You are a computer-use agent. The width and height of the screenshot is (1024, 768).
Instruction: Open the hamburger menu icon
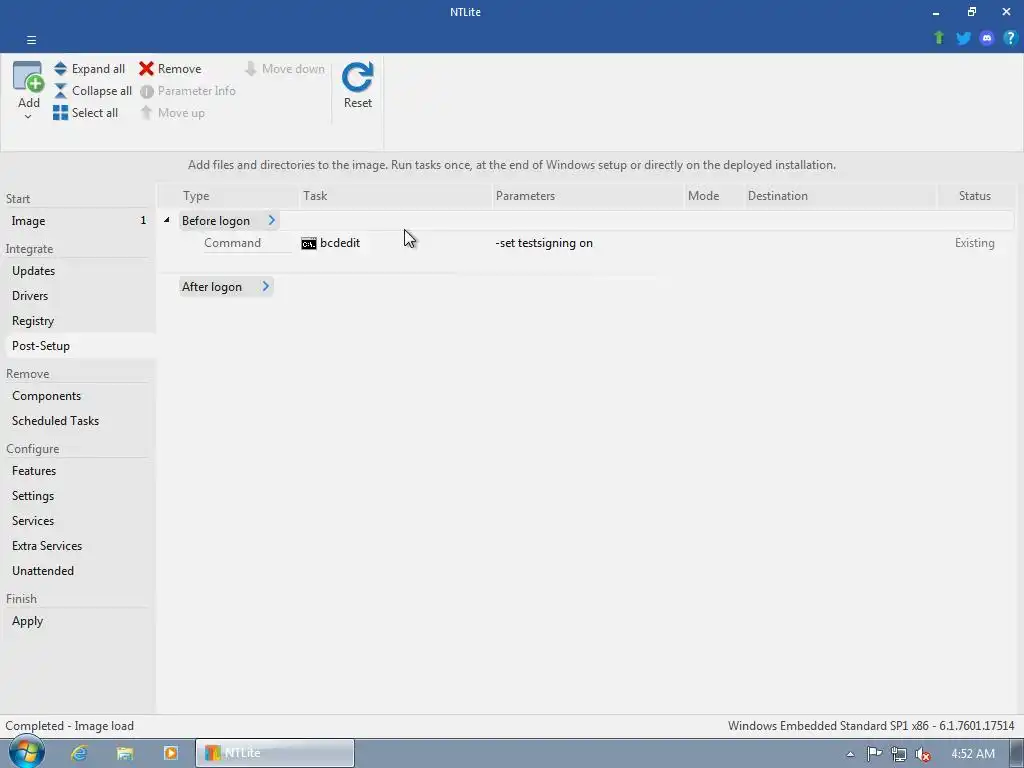[31, 40]
